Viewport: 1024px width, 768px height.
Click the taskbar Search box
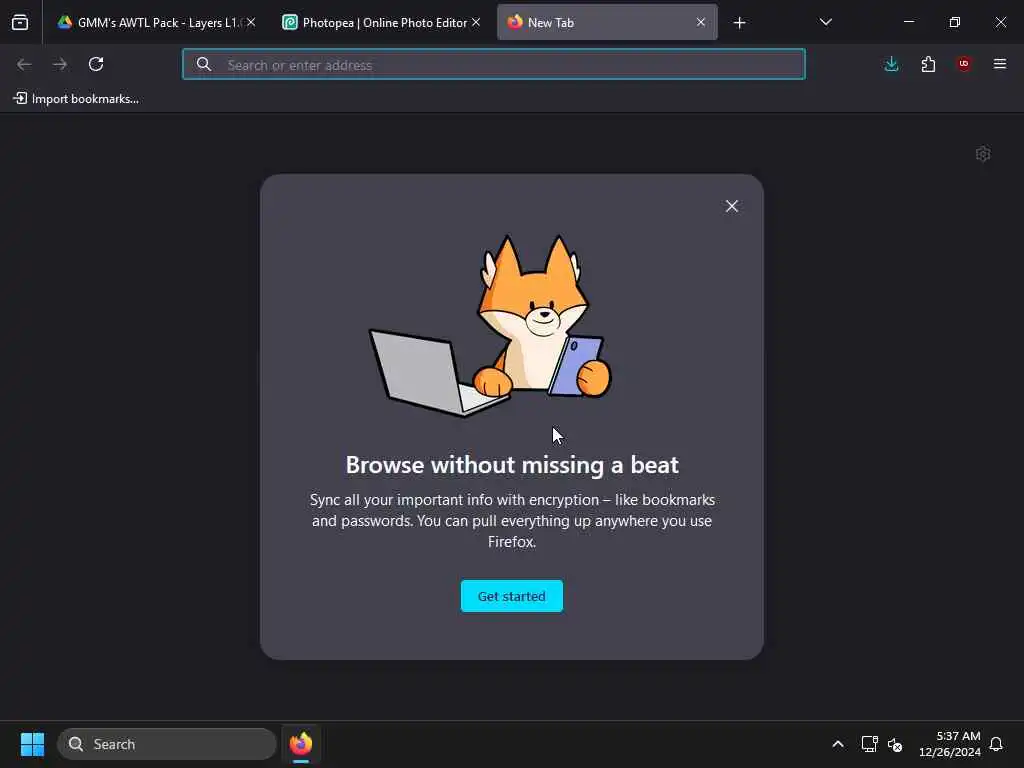pyautogui.click(x=167, y=744)
